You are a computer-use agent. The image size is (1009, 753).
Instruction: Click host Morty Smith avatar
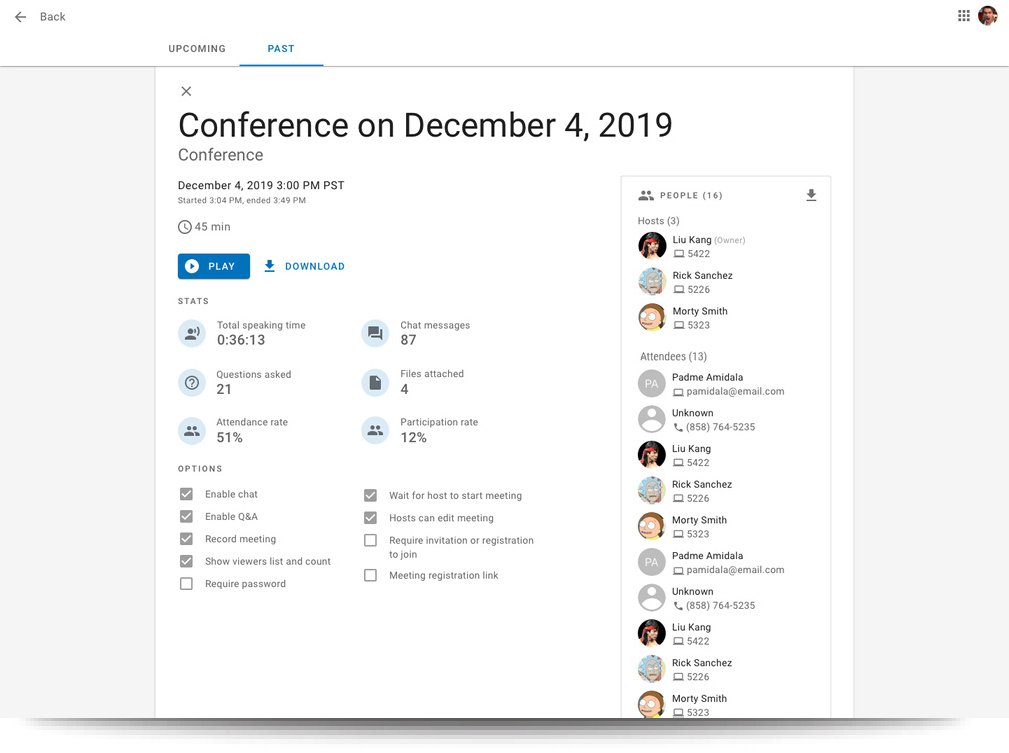pyautogui.click(x=652, y=317)
